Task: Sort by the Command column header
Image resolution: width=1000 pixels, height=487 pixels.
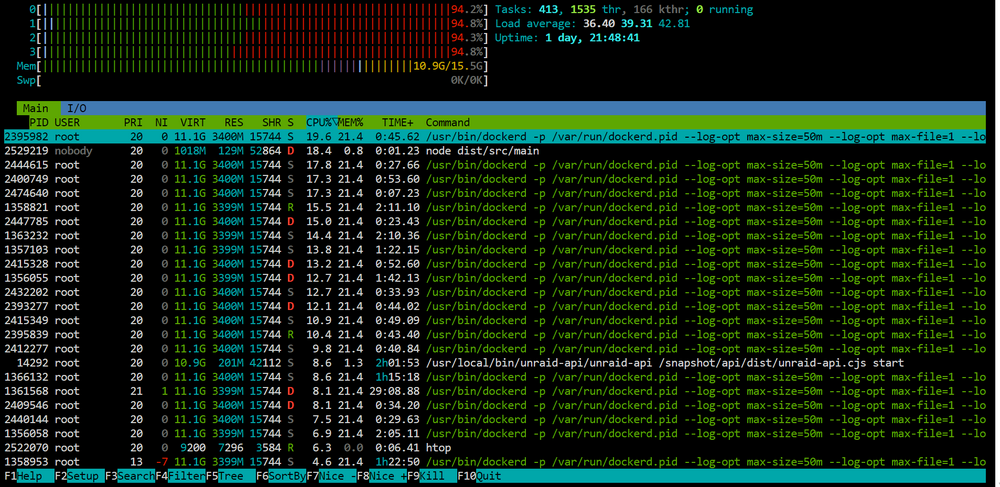Action: click(x=448, y=122)
